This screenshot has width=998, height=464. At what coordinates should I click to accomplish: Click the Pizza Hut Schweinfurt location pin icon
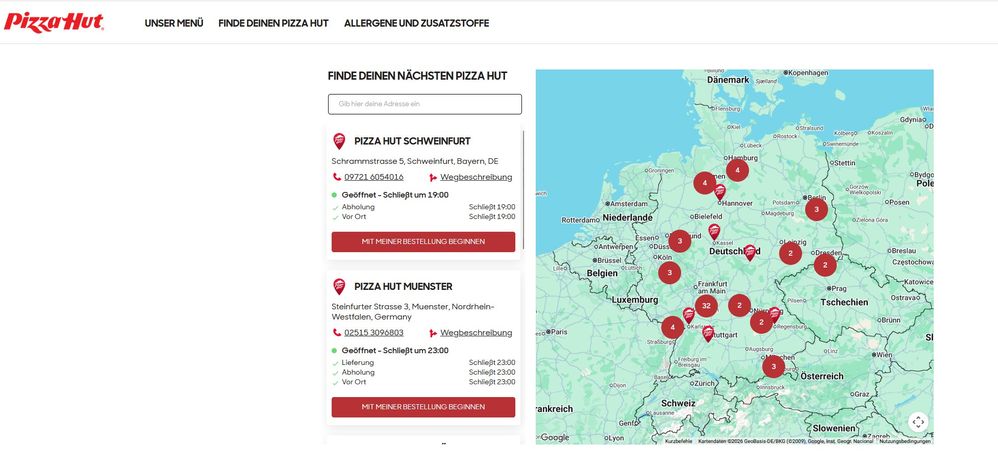click(339, 141)
